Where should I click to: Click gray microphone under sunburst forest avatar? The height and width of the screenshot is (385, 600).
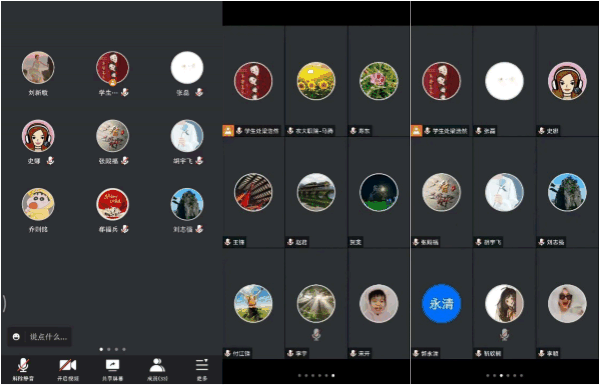coord(316,334)
